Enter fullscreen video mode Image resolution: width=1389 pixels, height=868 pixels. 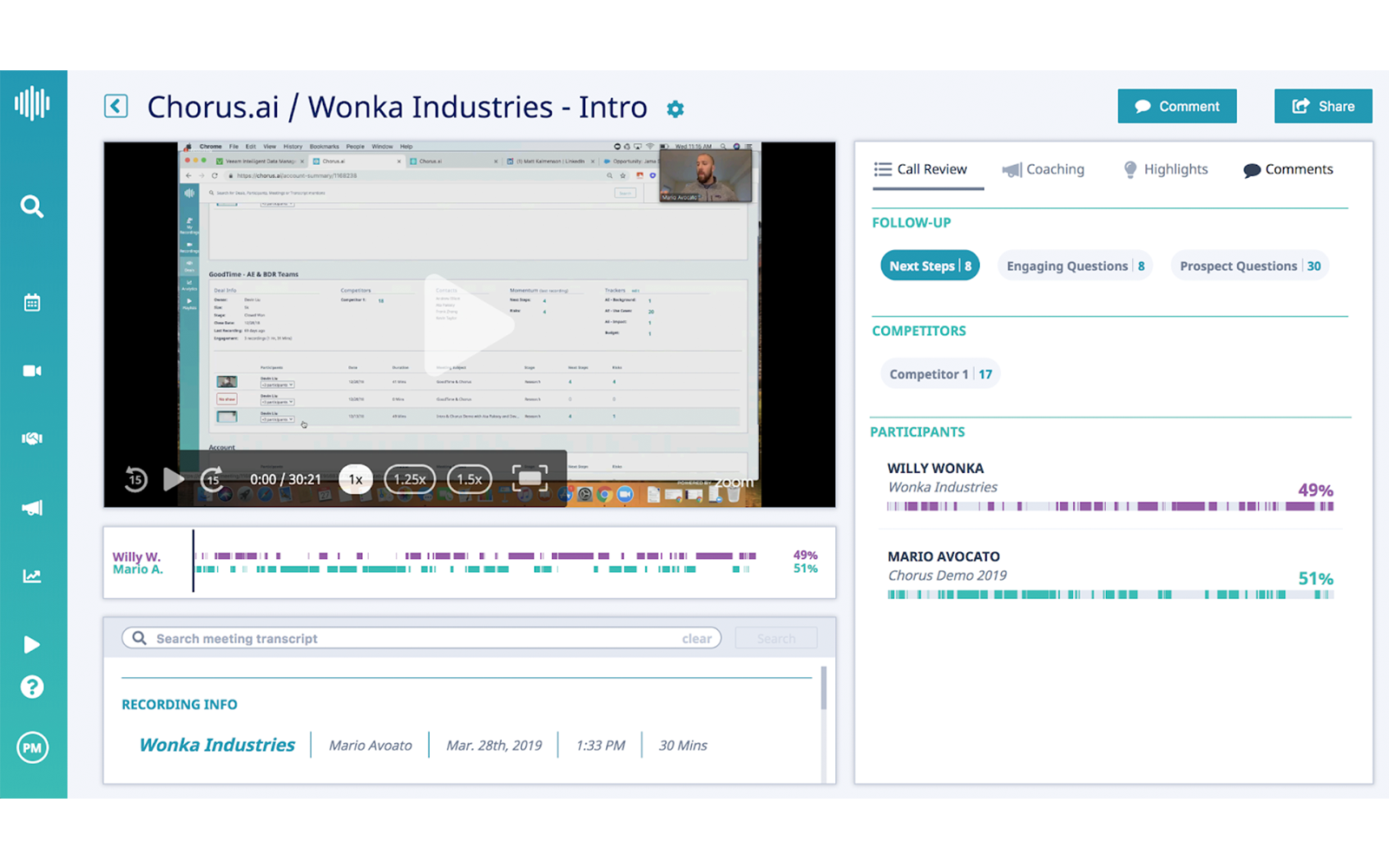(x=530, y=478)
